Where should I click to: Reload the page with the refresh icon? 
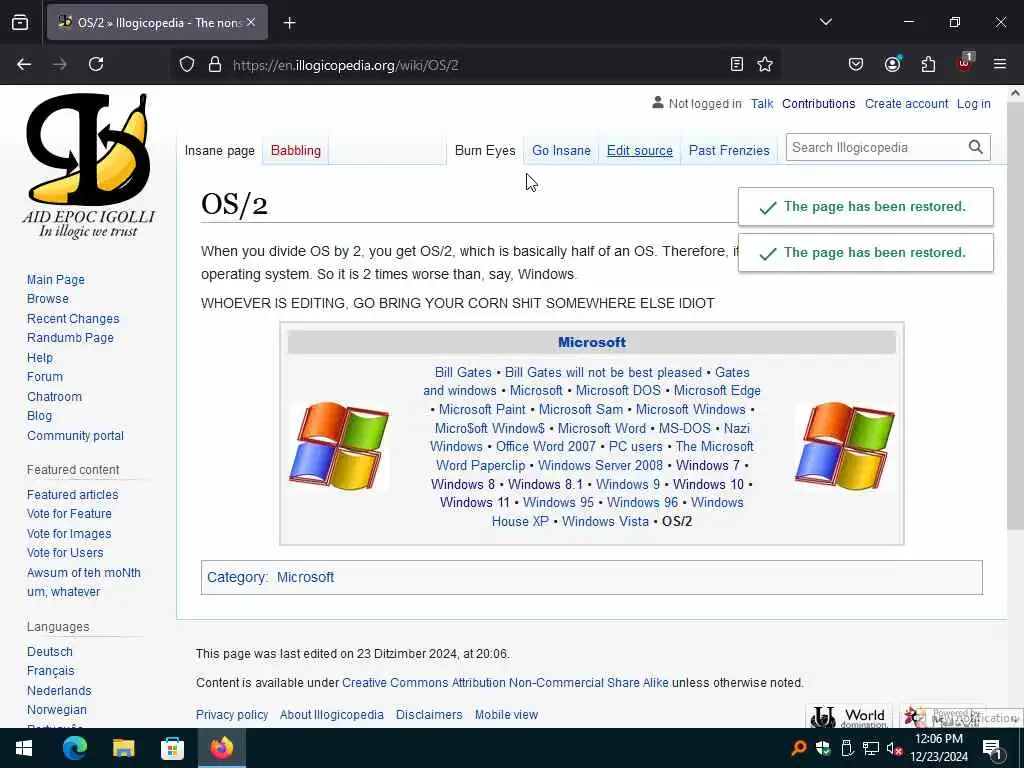[x=96, y=64]
